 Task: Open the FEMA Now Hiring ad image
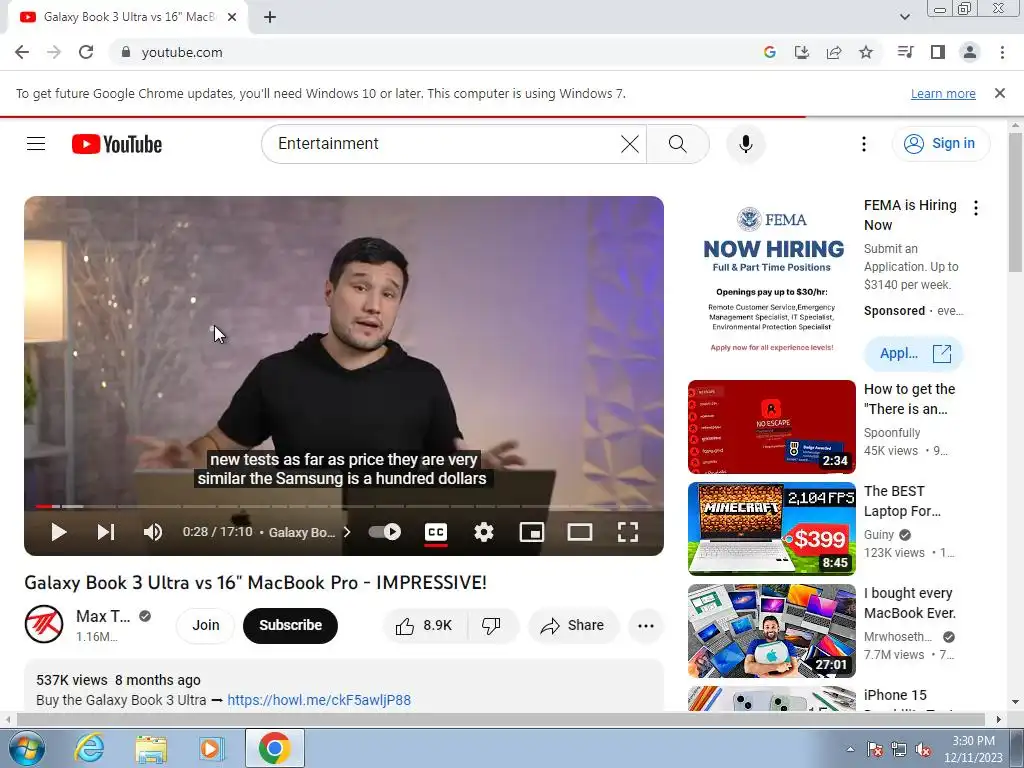[x=771, y=278]
